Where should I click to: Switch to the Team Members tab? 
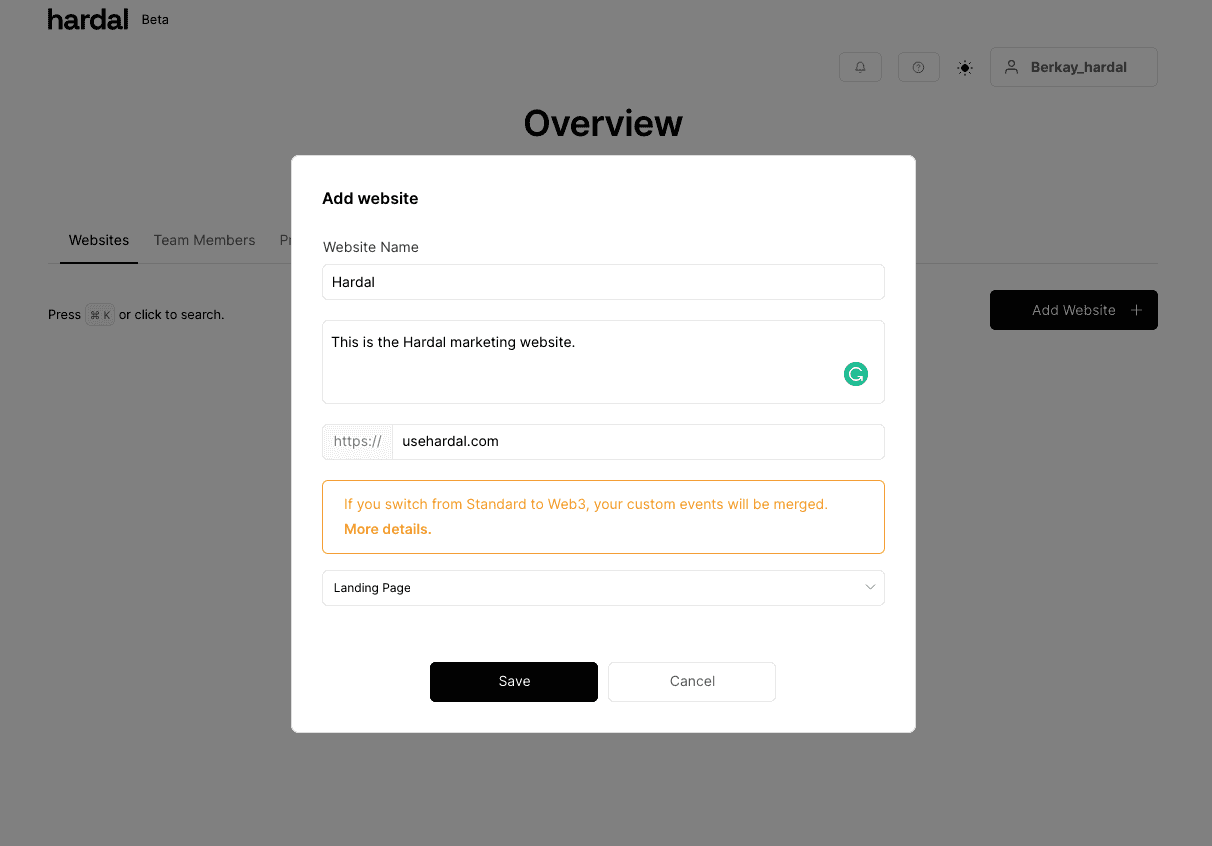point(204,240)
